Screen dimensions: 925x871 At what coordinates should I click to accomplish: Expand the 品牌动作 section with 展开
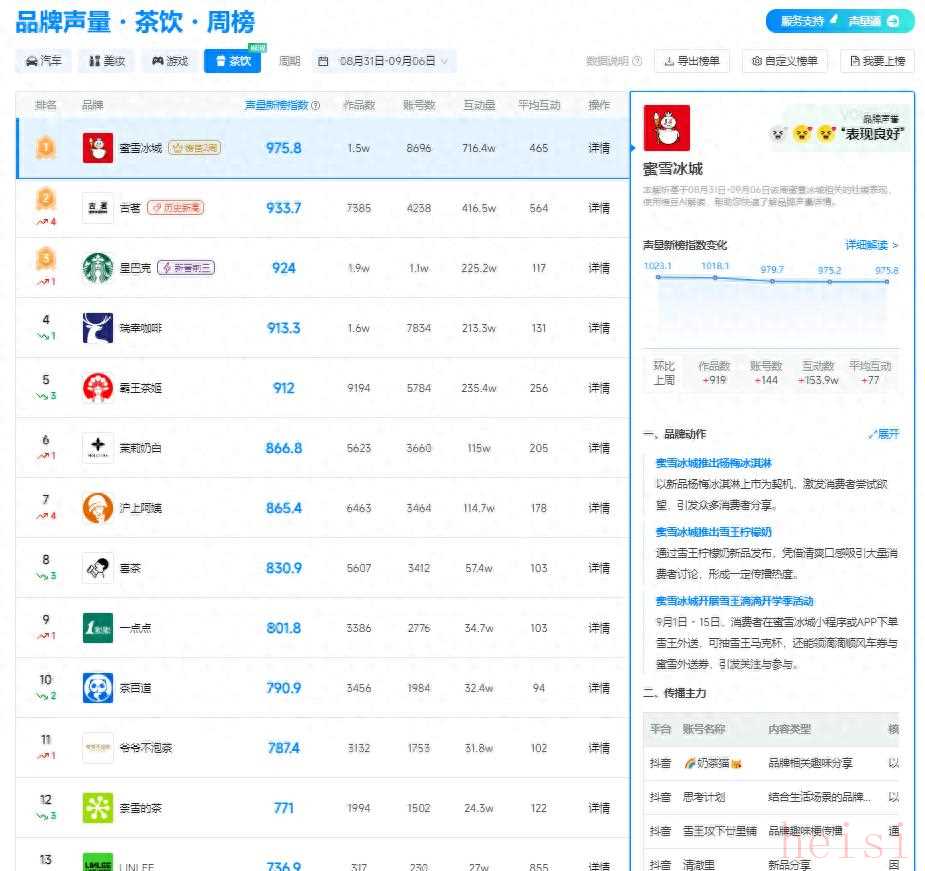[x=883, y=434]
